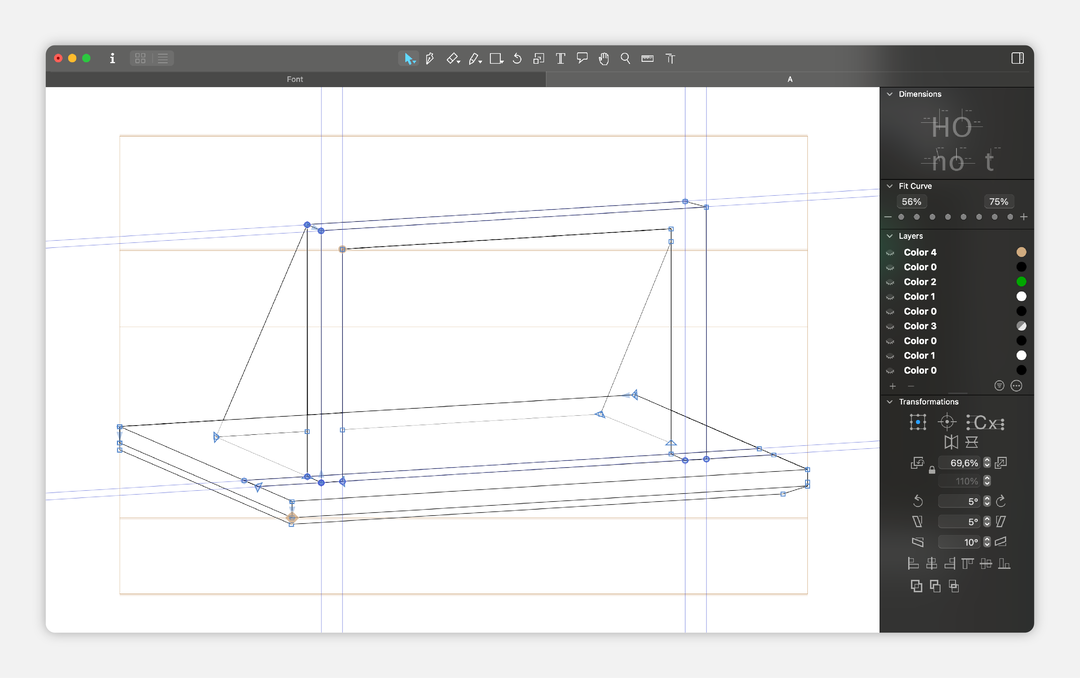Viewport: 1080px width, 678px height.
Task: Toggle the right sidebar panel
Action: [1017, 59]
